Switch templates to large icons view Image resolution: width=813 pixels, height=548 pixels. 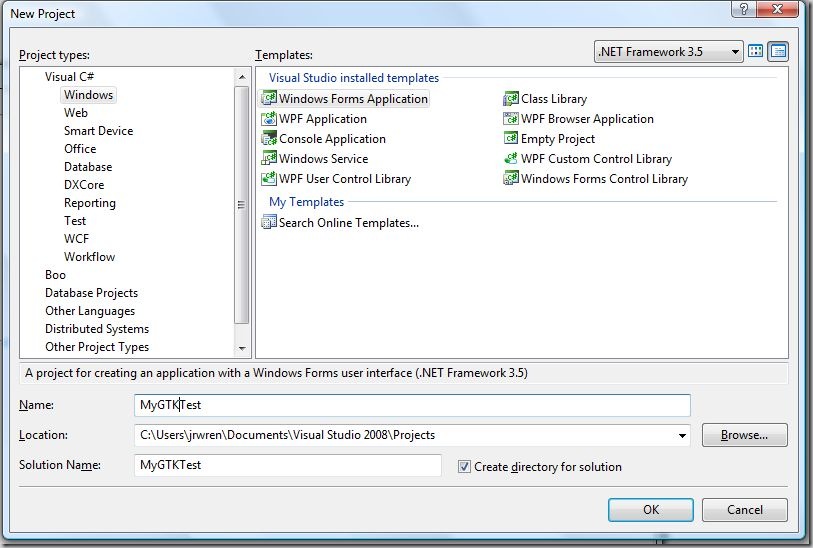pyautogui.click(x=756, y=51)
